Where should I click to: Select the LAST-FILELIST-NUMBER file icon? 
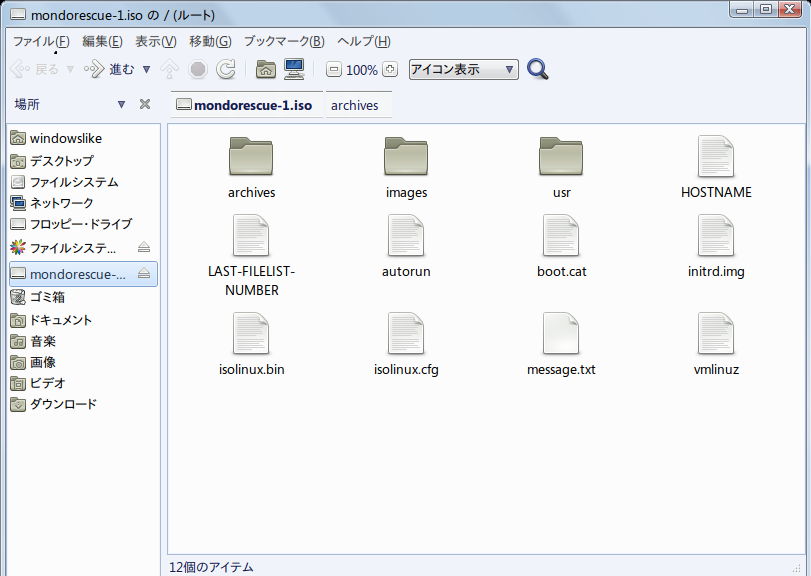(x=251, y=235)
